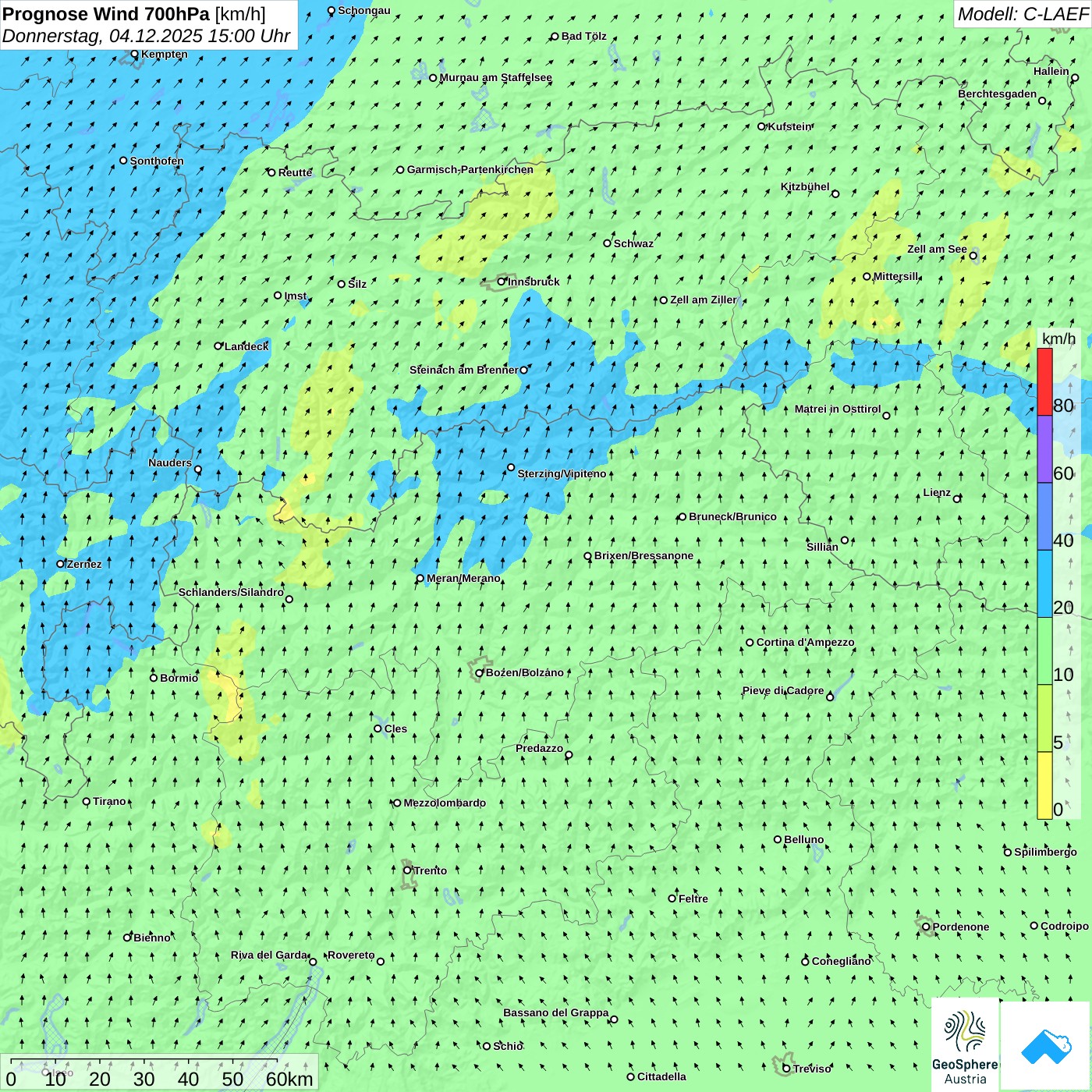
Task: Click the 'Modell: C-LAEF' label
Action: [x=1023, y=14]
